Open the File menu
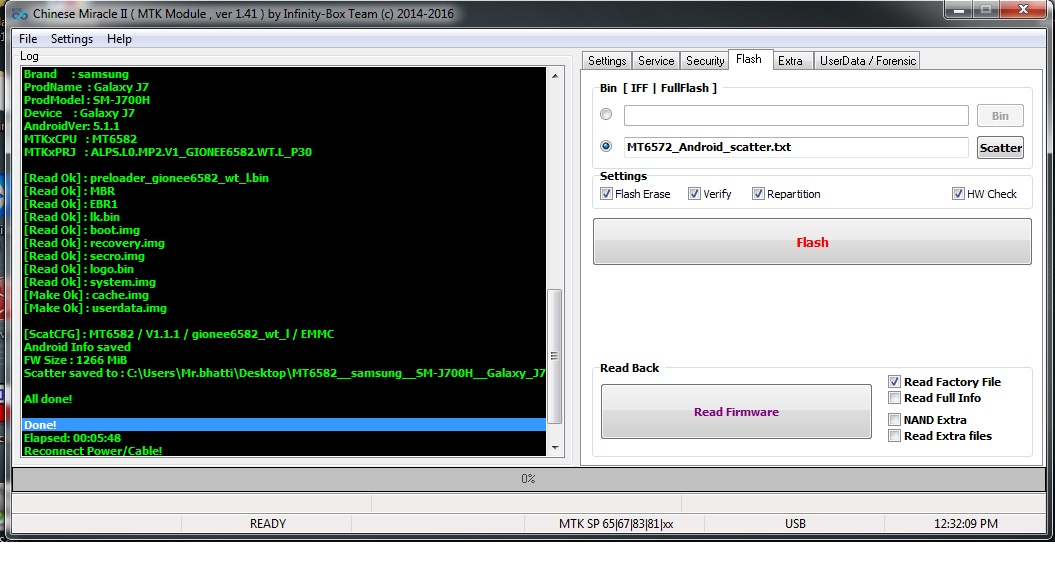The height and width of the screenshot is (584, 1055). click(28, 39)
